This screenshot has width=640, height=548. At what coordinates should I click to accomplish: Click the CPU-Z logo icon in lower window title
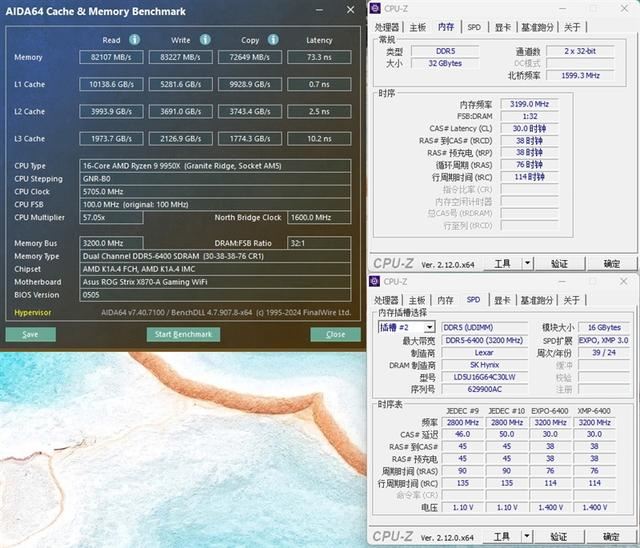376,282
